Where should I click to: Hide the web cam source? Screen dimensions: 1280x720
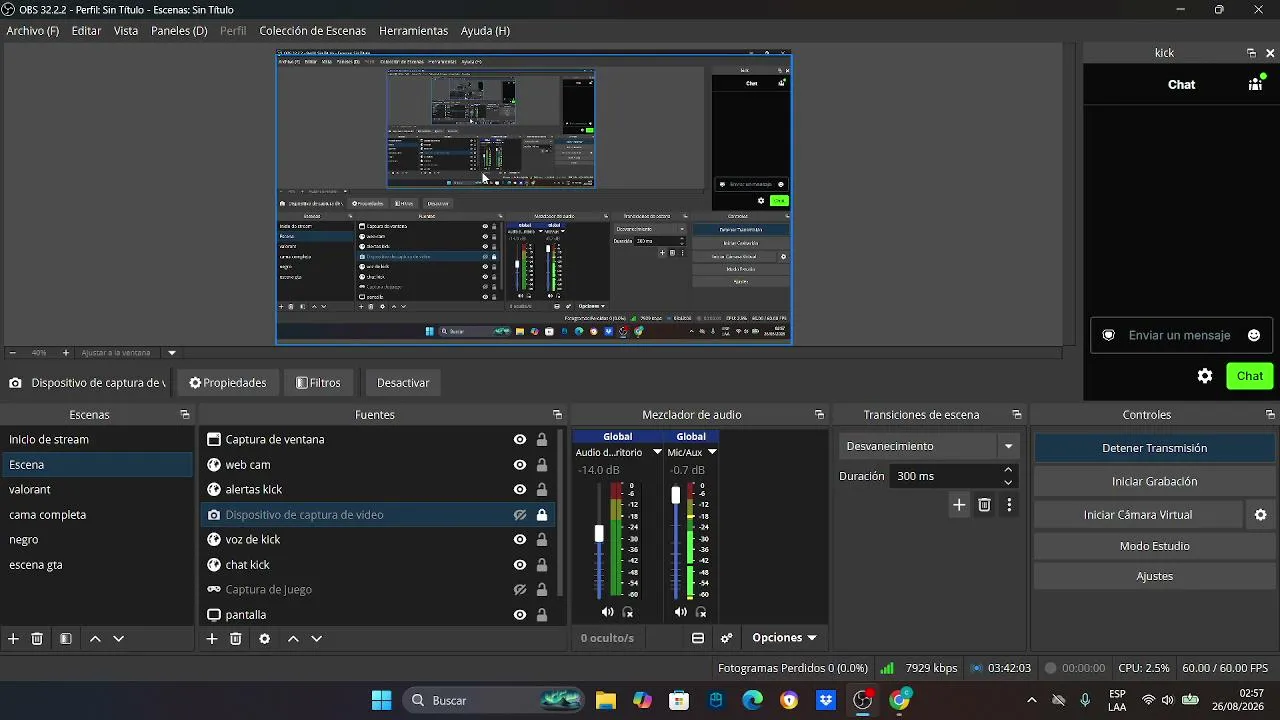coord(520,464)
